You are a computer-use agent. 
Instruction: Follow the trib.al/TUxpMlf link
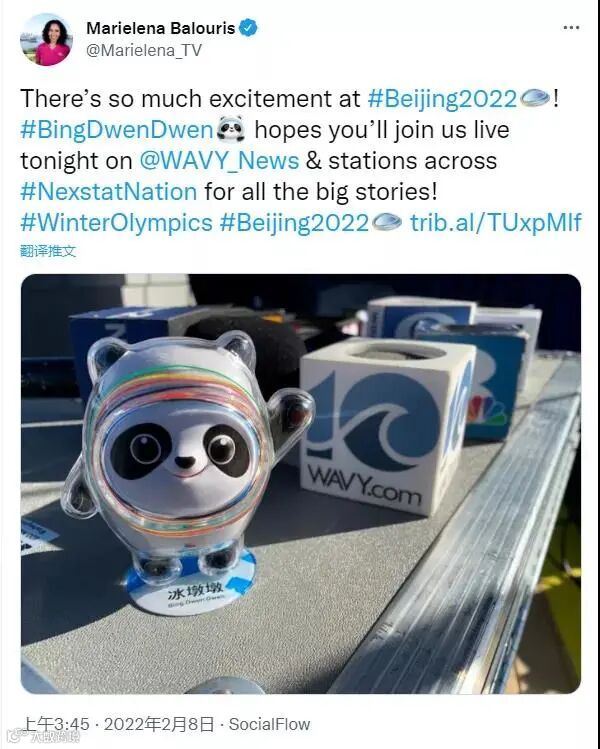click(496, 223)
